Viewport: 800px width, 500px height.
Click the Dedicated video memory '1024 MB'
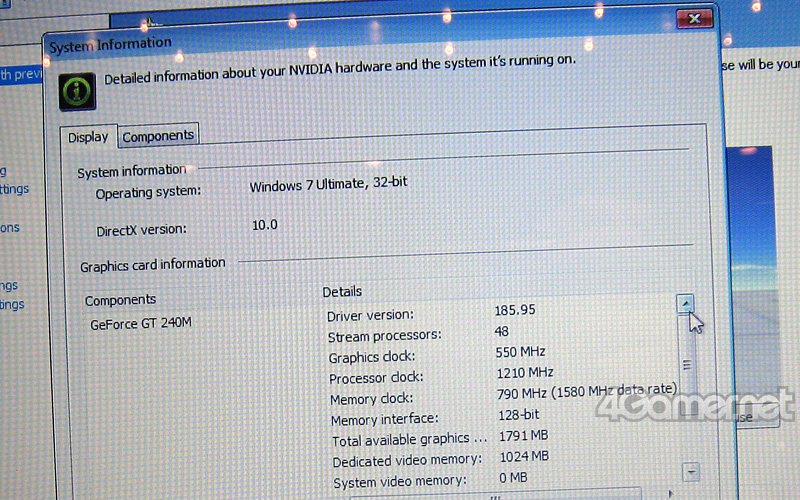[524, 456]
